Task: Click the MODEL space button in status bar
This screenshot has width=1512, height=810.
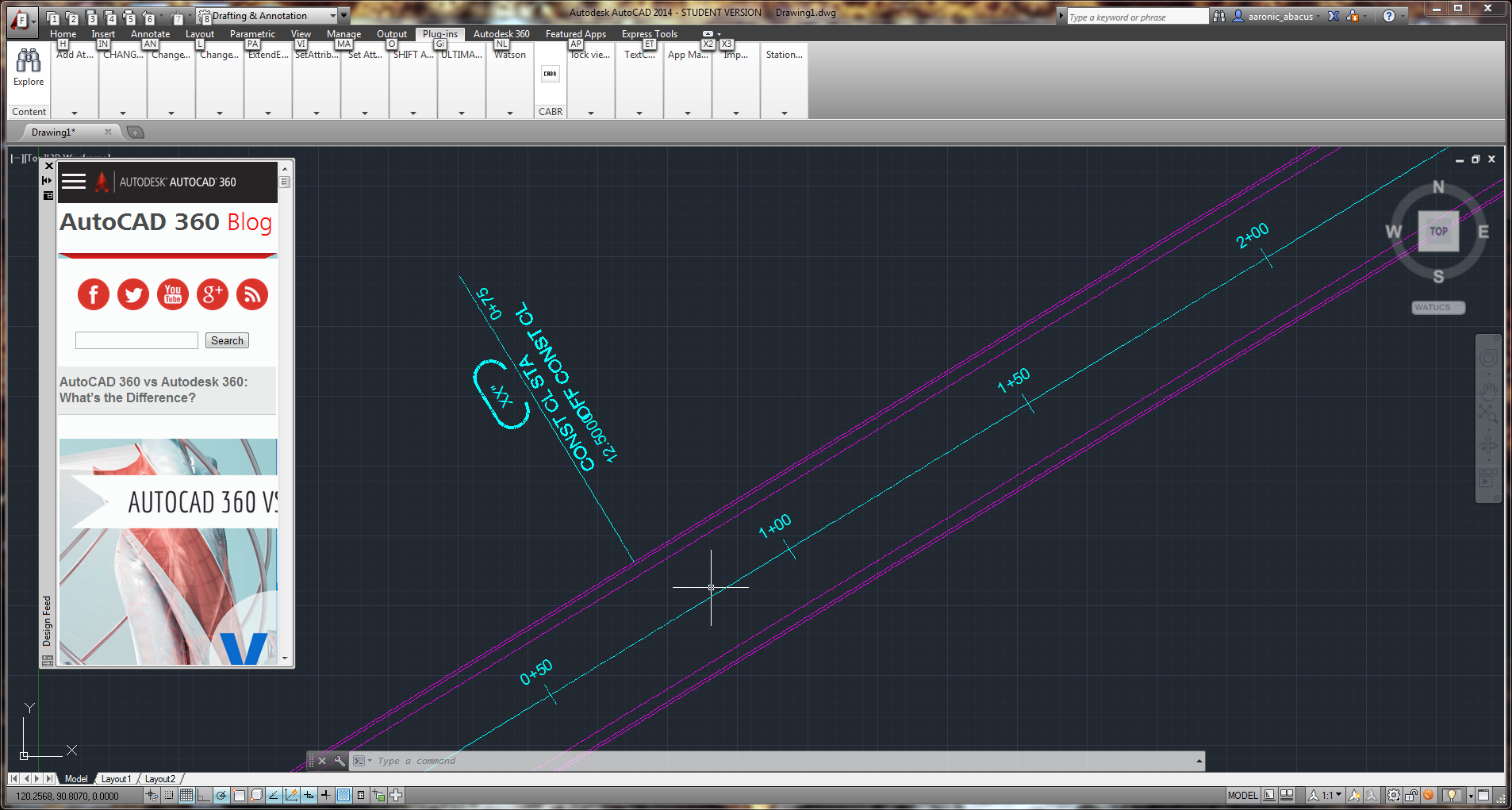Action: pyautogui.click(x=1242, y=796)
